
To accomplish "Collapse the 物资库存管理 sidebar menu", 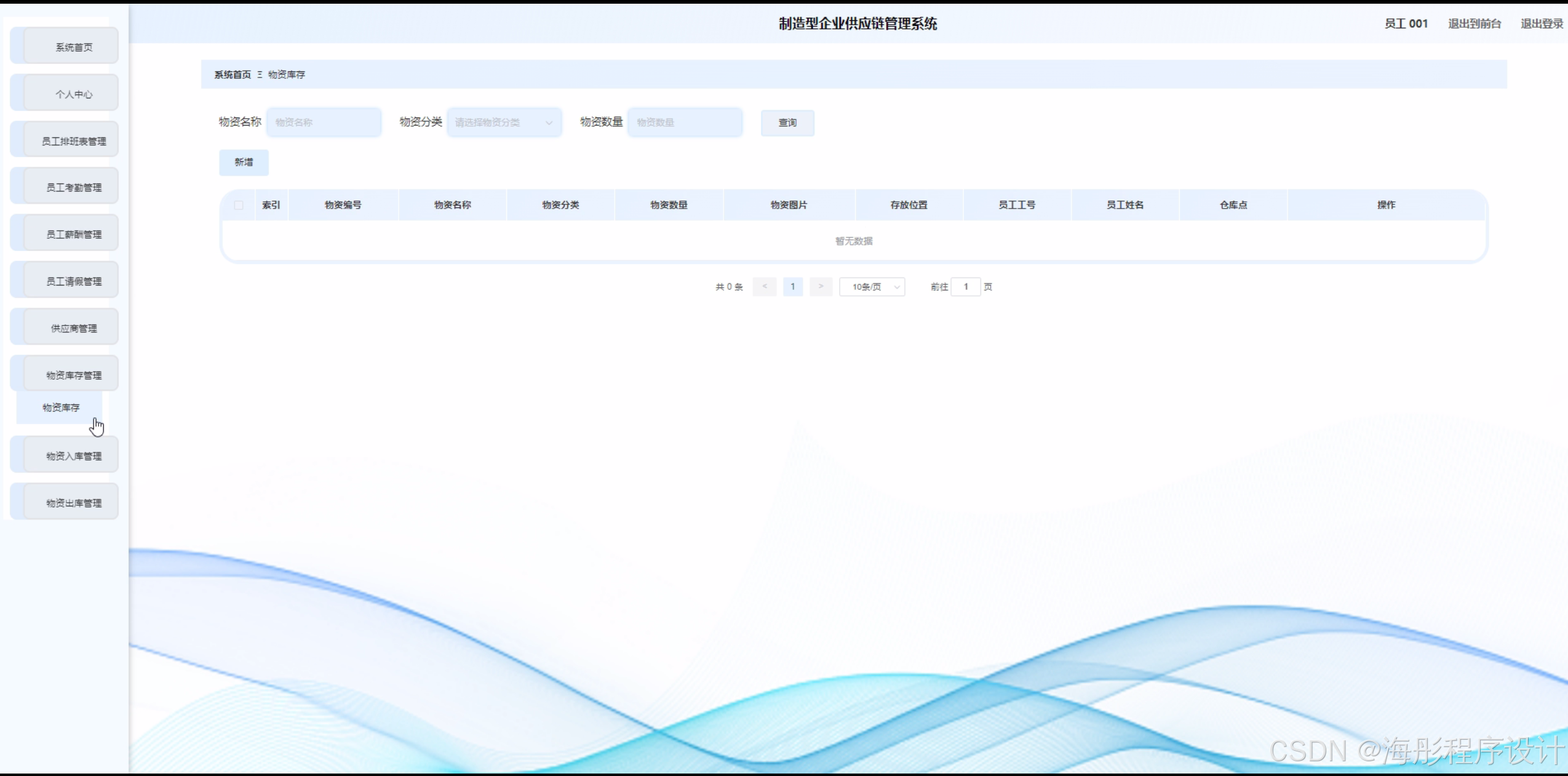I will tap(73, 375).
